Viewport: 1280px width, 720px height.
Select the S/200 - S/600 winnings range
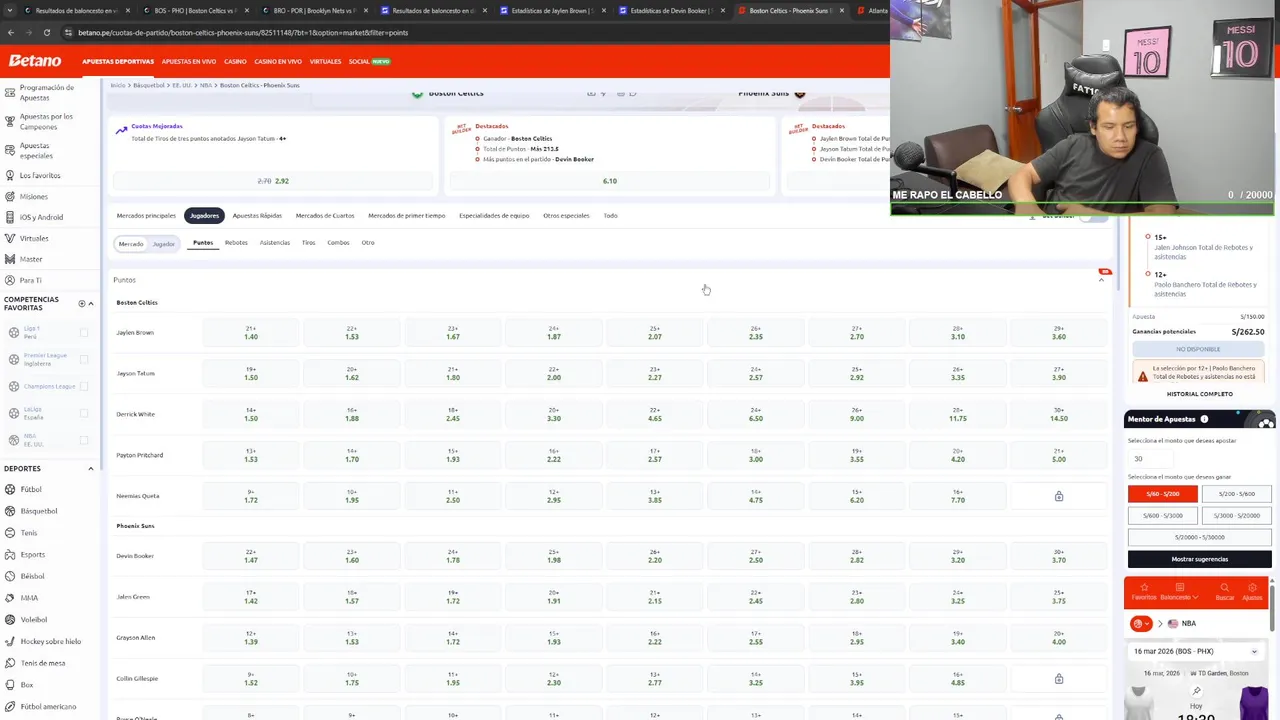click(1237, 494)
